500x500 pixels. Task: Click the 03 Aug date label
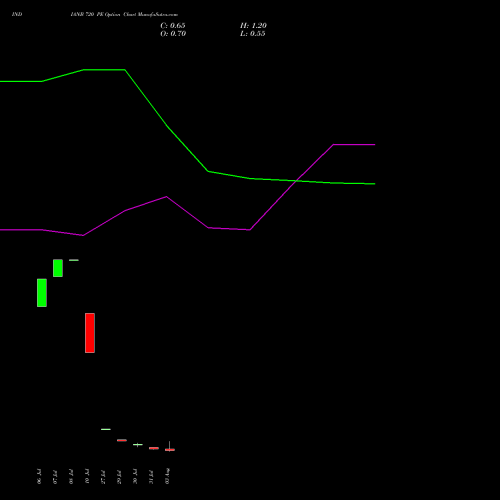click(168, 476)
